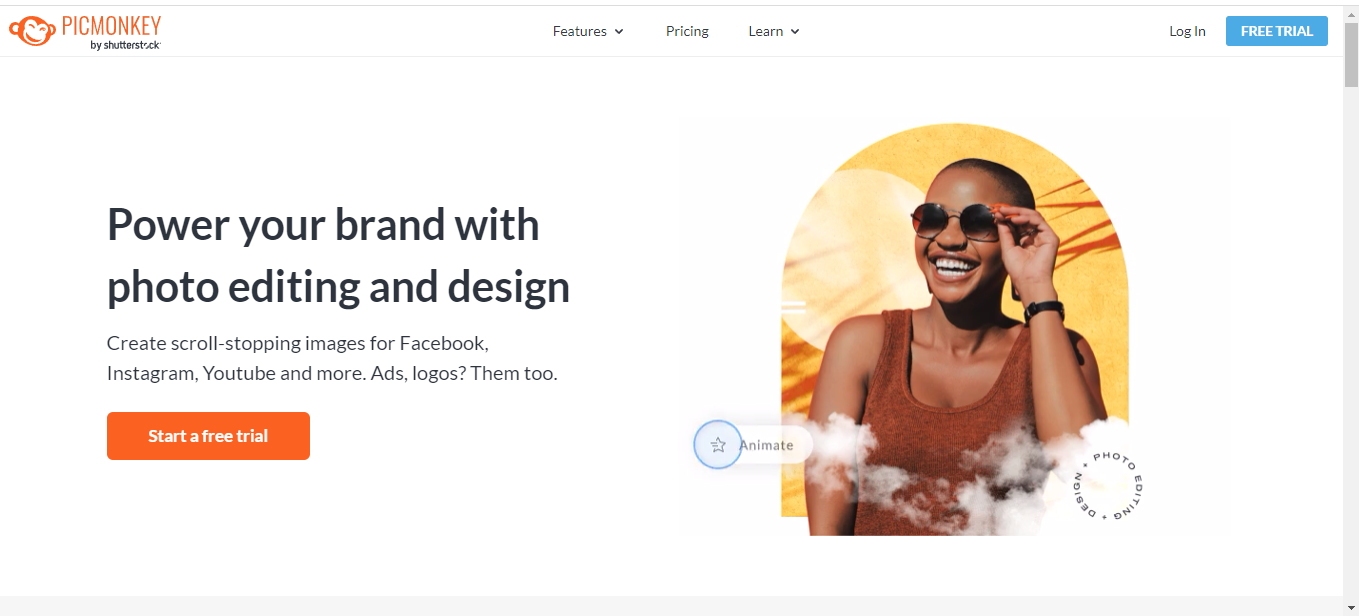Click the PicMonkey by Shutterstock wordmark
This screenshot has height=616, width=1359.
click(x=111, y=32)
